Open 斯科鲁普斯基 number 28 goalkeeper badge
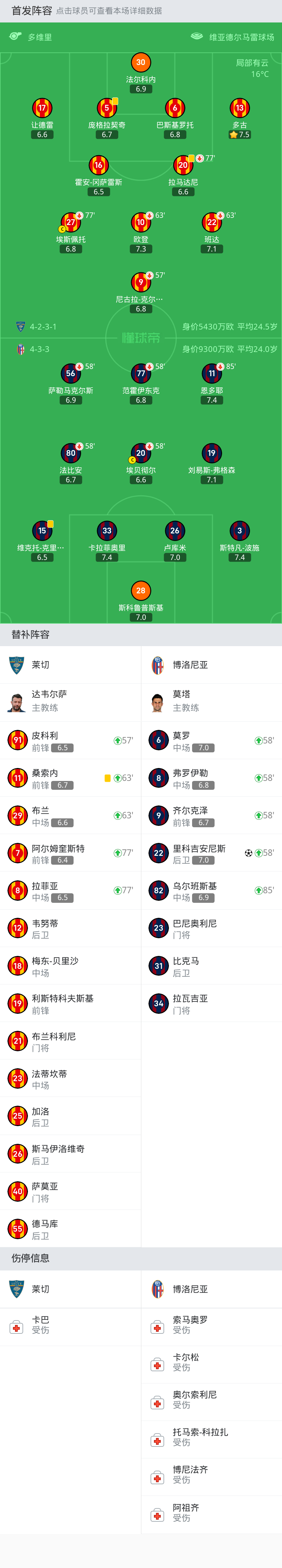The width and height of the screenshot is (282, 1568). (x=141, y=590)
